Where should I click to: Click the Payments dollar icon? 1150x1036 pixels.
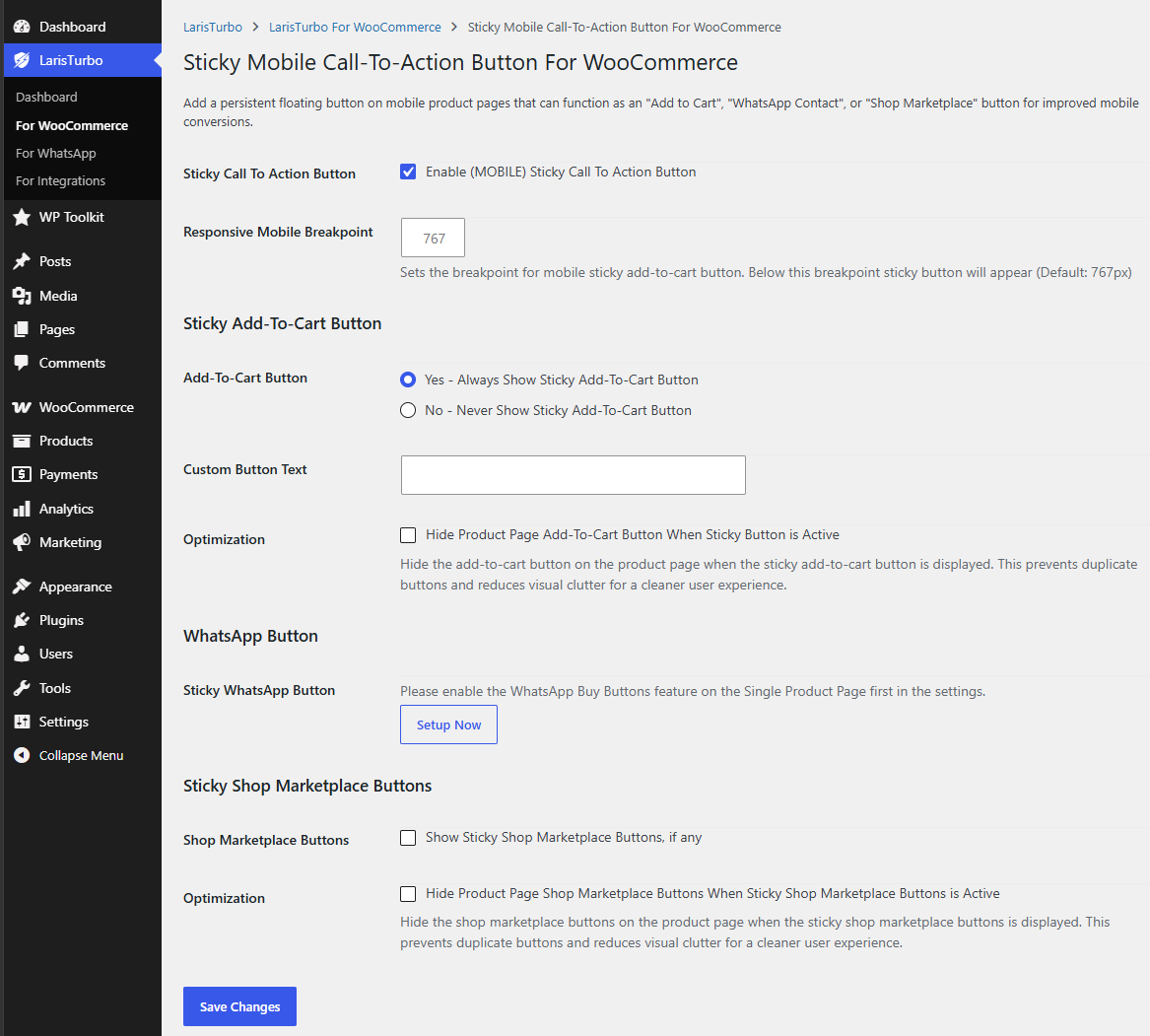pos(22,475)
